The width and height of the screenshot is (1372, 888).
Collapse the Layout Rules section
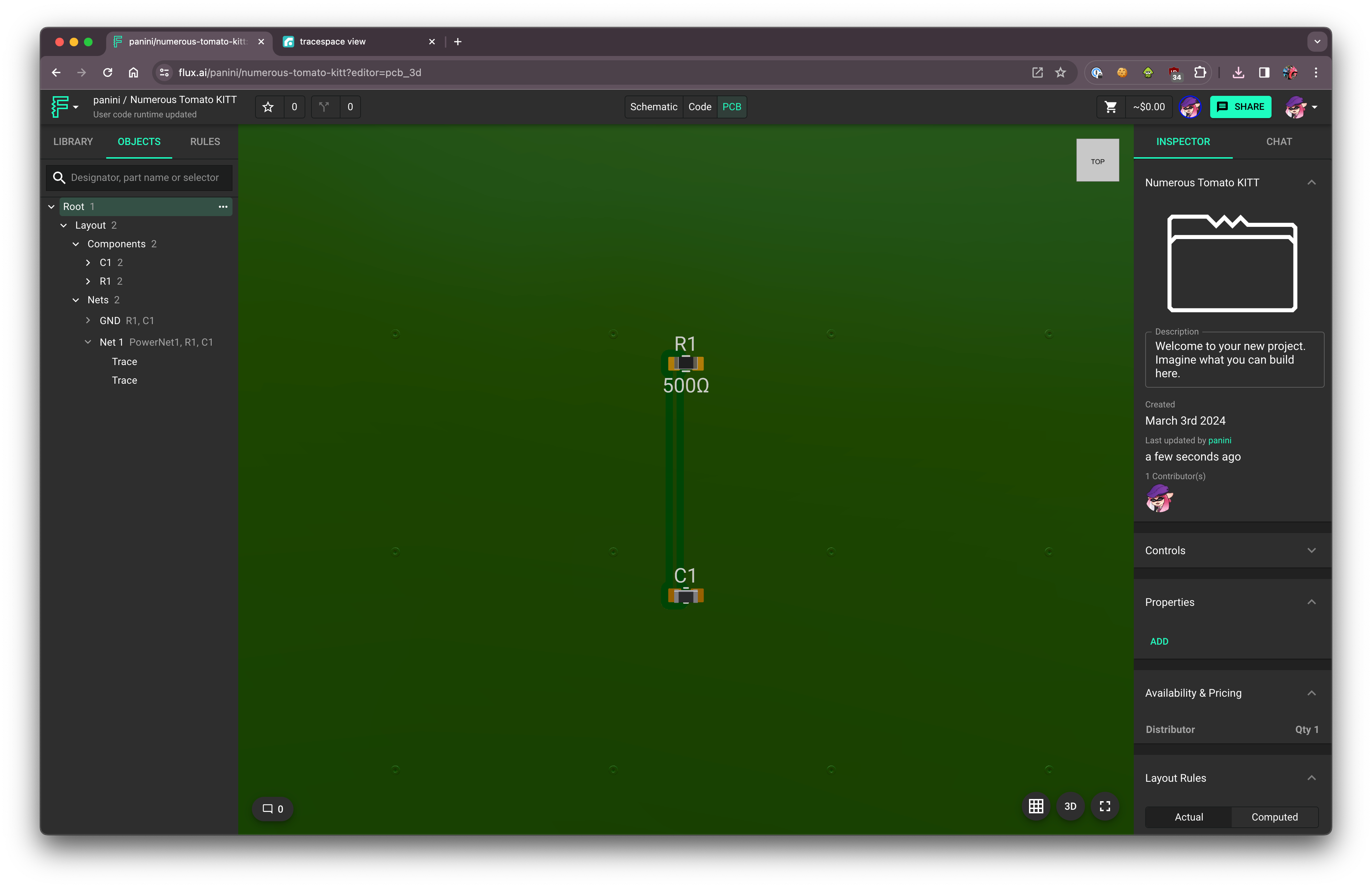point(1311,778)
